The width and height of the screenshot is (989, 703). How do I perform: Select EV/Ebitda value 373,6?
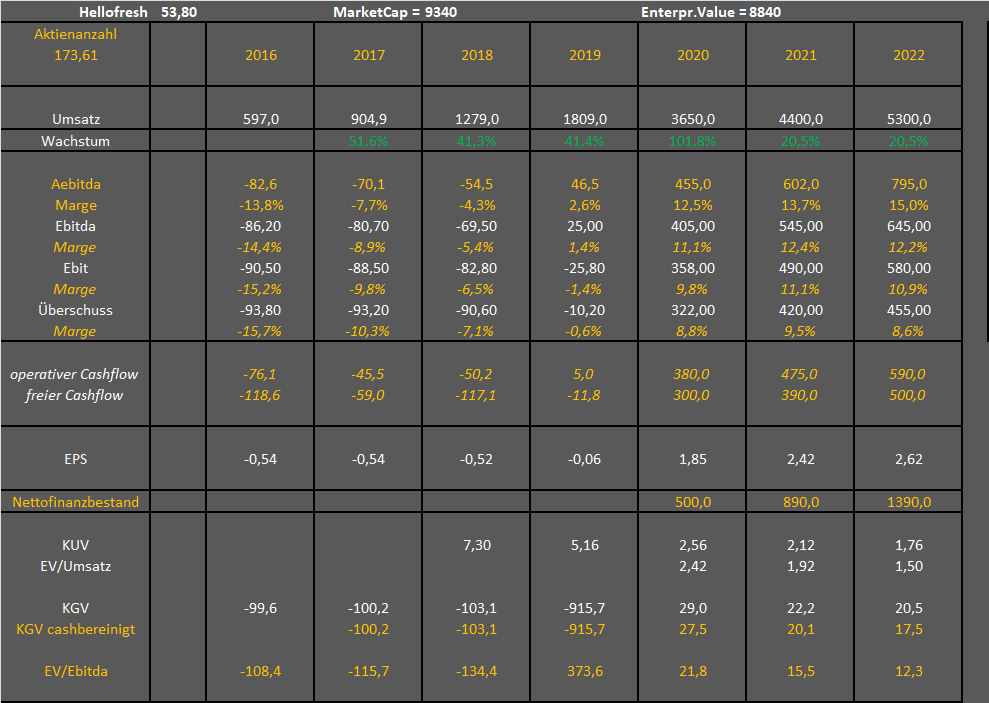coord(585,671)
